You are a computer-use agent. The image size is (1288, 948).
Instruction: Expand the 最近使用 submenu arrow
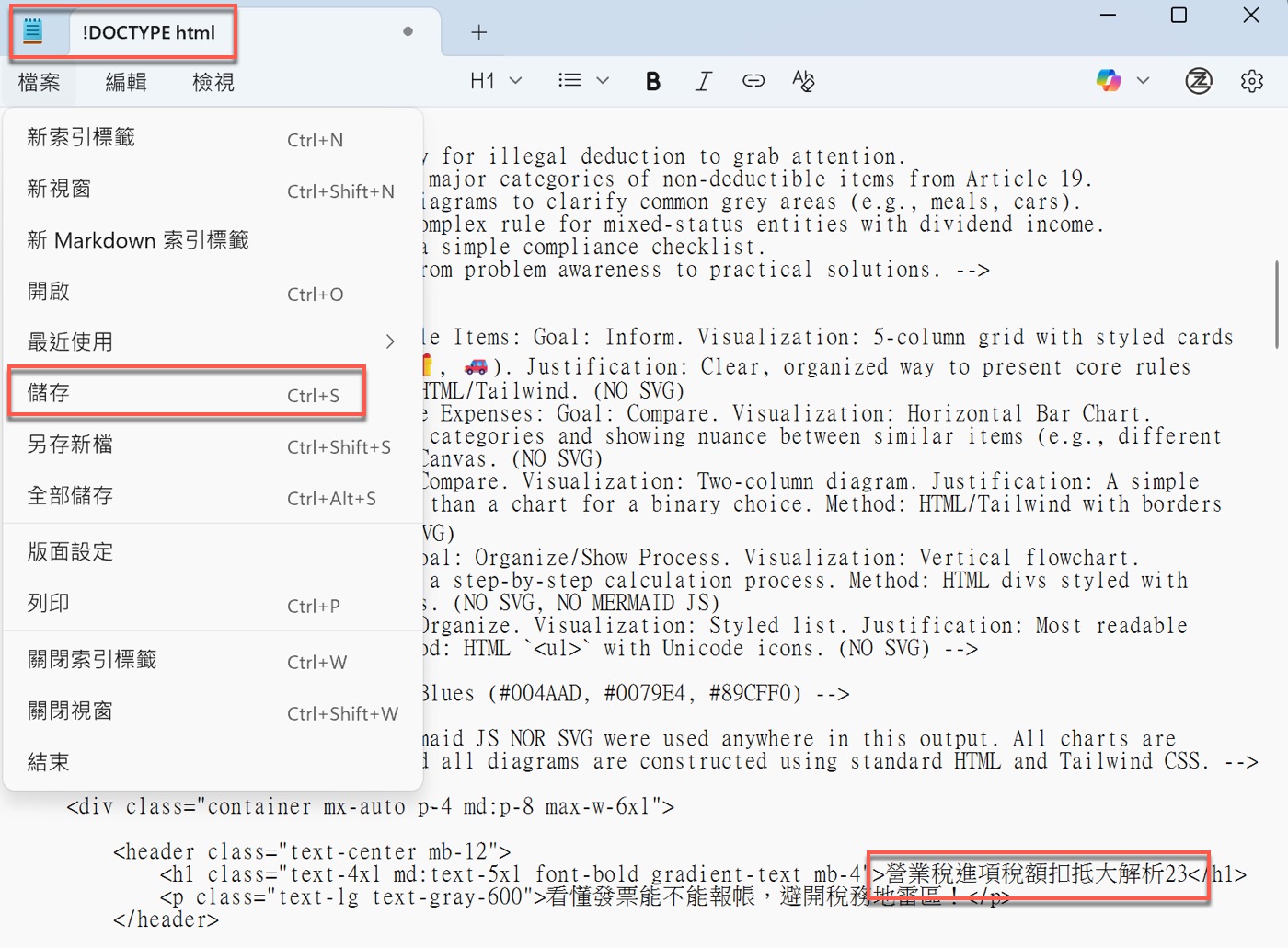point(390,341)
